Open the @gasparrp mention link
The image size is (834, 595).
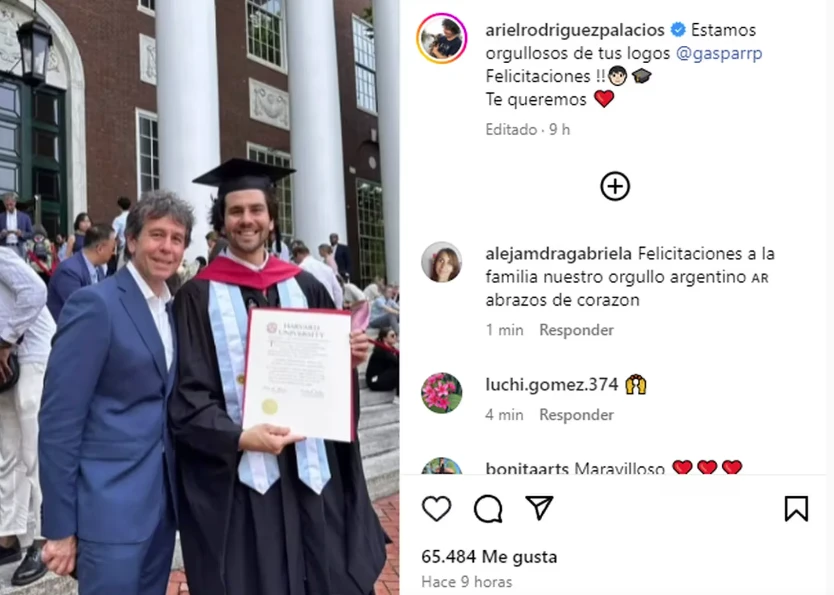tap(719, 53)
